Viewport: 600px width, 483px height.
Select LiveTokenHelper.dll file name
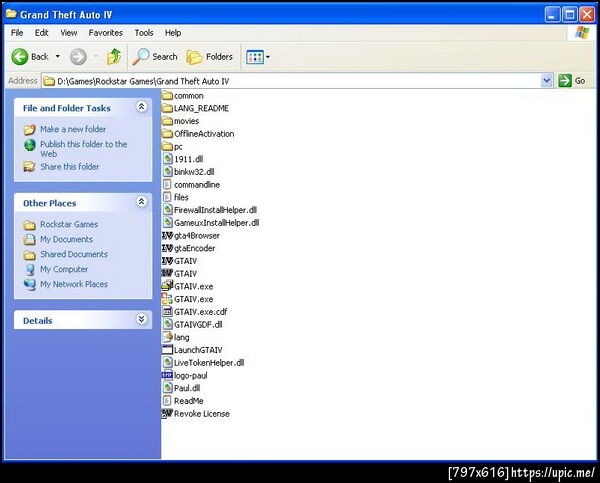click(x=209, y=362)
